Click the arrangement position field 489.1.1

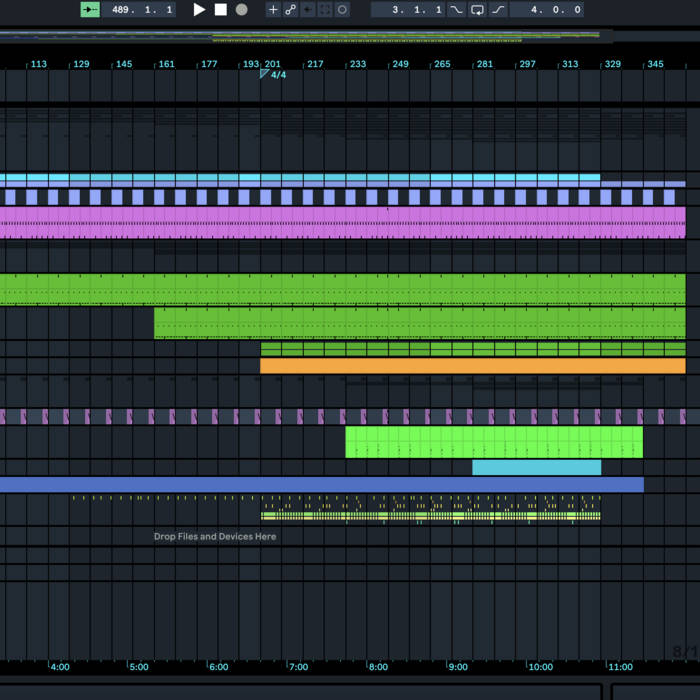(x=142, y=10)
